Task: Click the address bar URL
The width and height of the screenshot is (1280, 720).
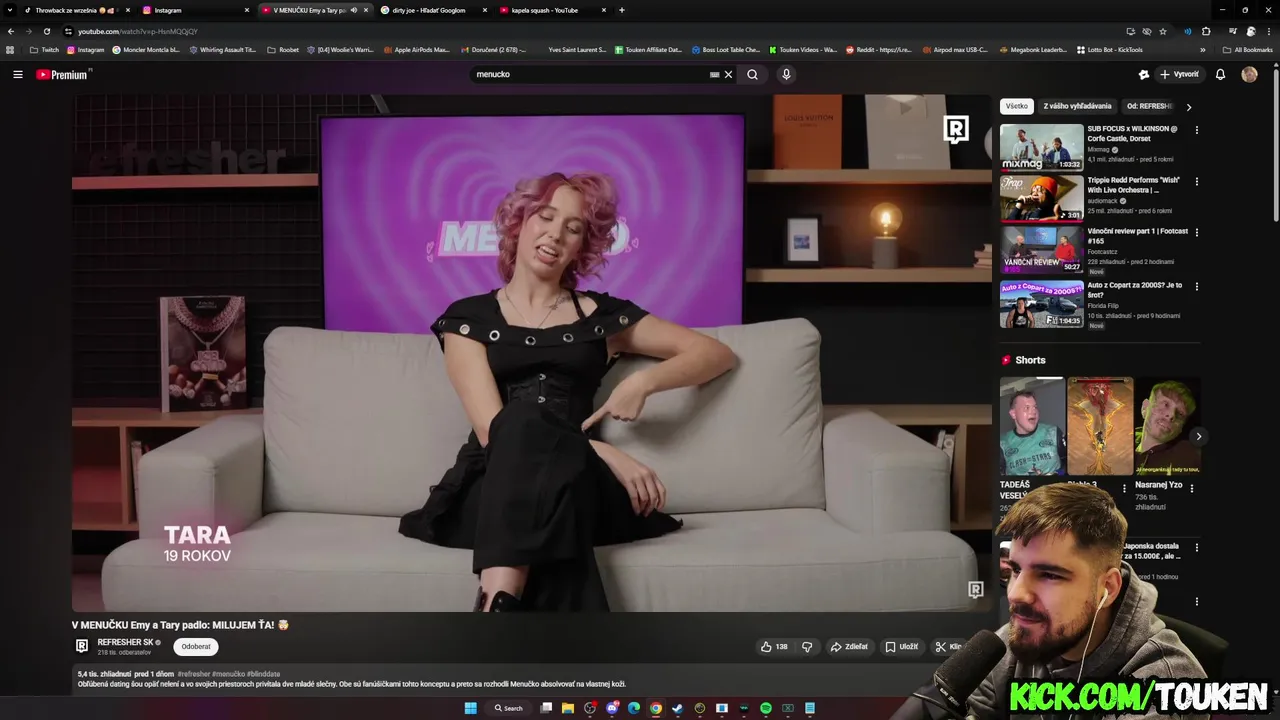Action: [x=138, y=31]
